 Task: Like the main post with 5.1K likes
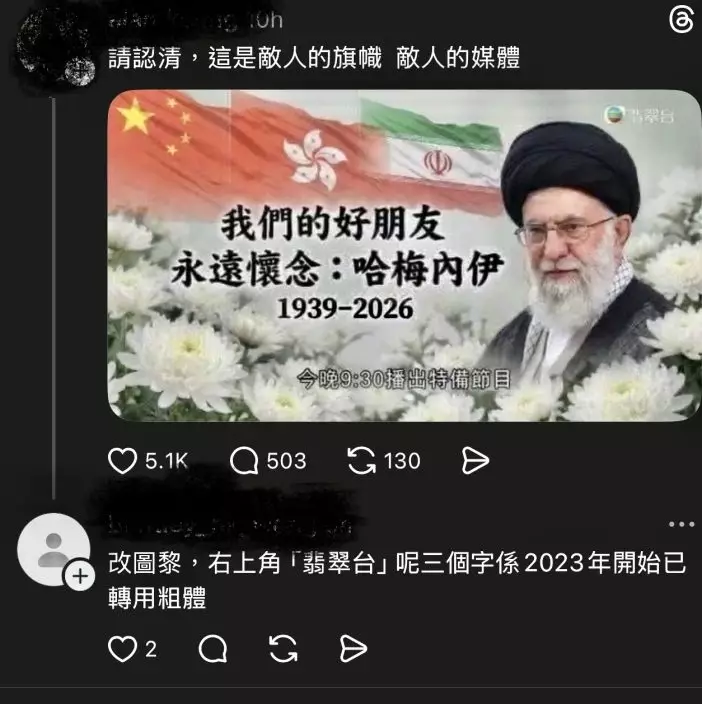pos(123,461)
